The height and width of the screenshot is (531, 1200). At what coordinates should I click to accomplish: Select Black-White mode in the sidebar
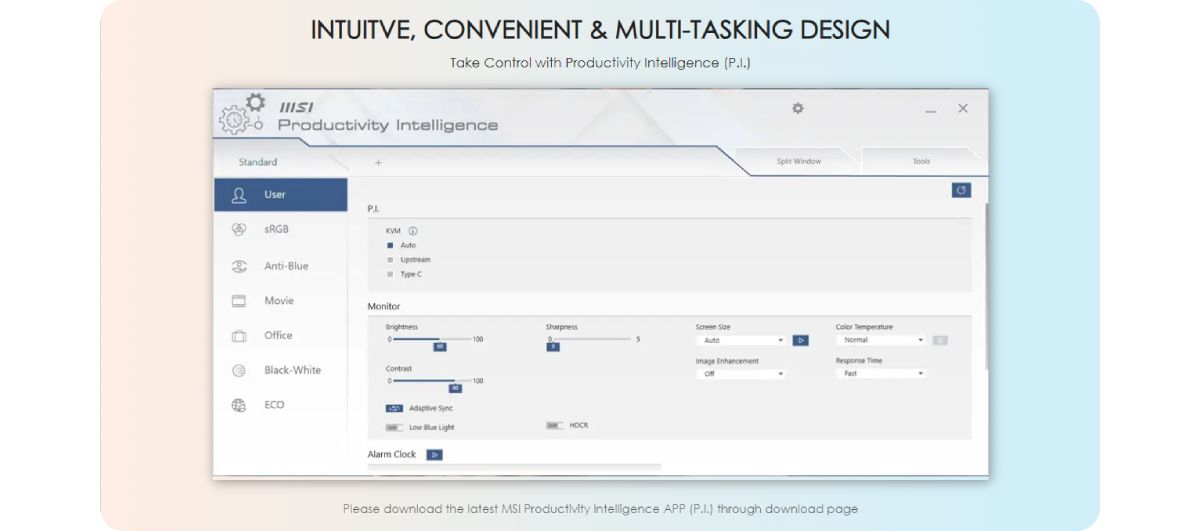[x=281, y=370]
